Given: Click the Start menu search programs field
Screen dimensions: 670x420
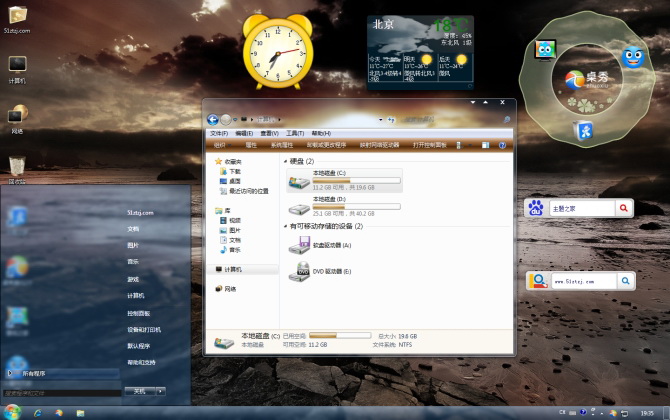Looking at the screenshot, I should [x=58, y=392].
